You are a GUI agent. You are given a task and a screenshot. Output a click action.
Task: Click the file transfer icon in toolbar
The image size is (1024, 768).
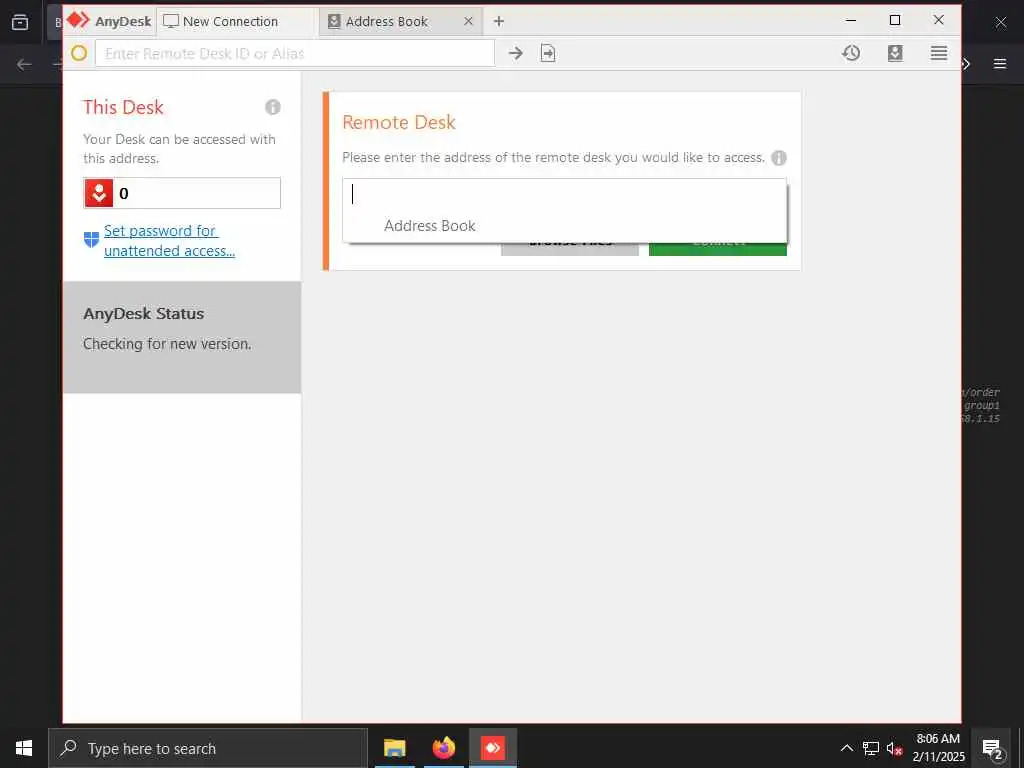point(548,53)
